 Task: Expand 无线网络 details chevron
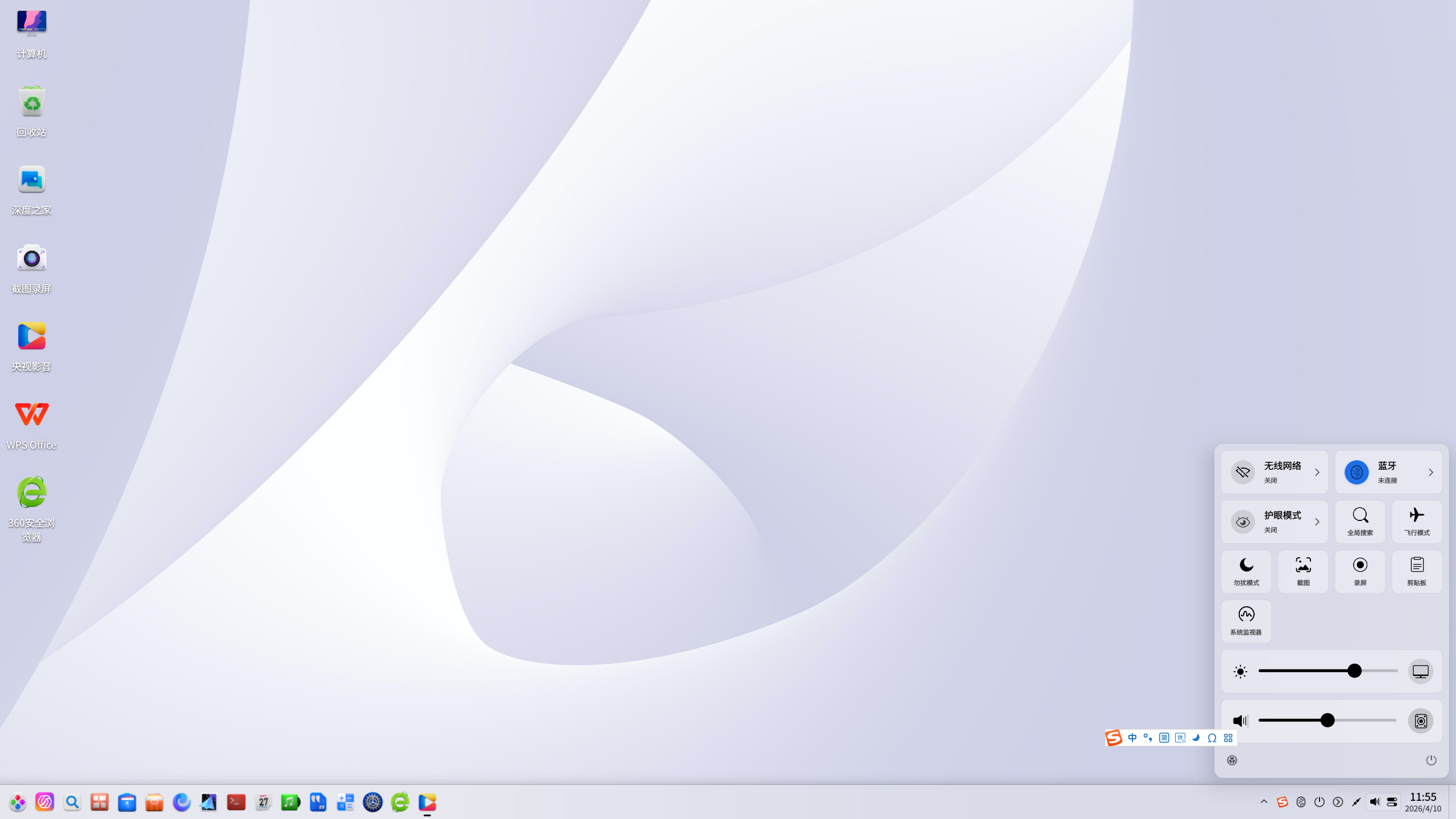click(x=1317, y=472)
